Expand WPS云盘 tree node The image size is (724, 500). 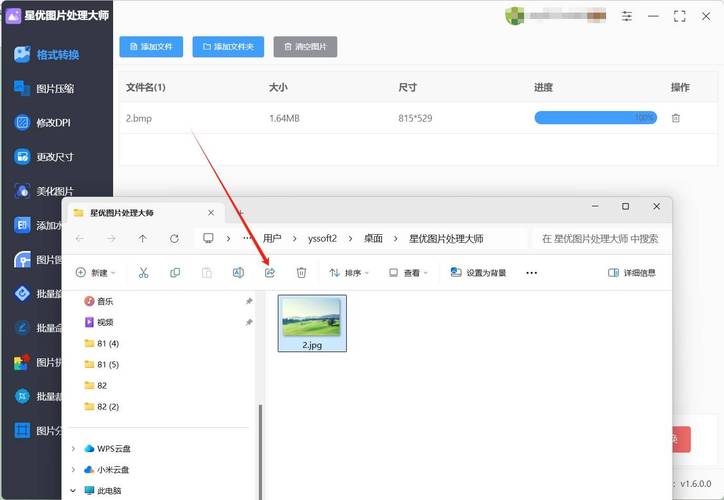tap(73, 448)
